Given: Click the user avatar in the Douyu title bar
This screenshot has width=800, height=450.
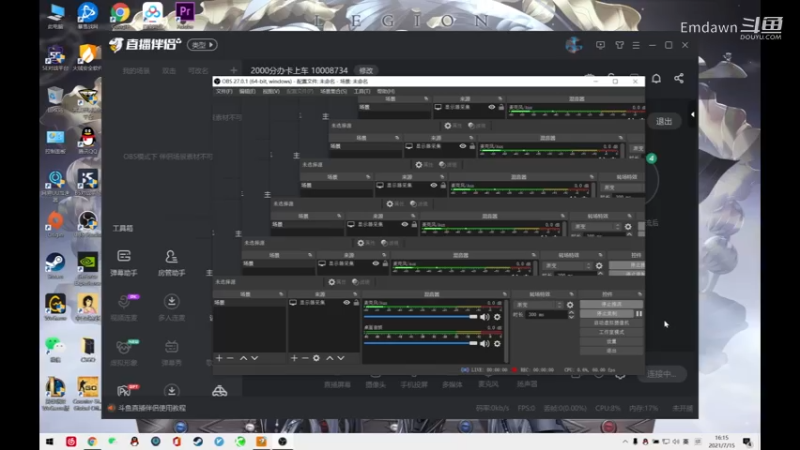Looking at the screenshot, I should pyautogui.click(x=574, y=45).
